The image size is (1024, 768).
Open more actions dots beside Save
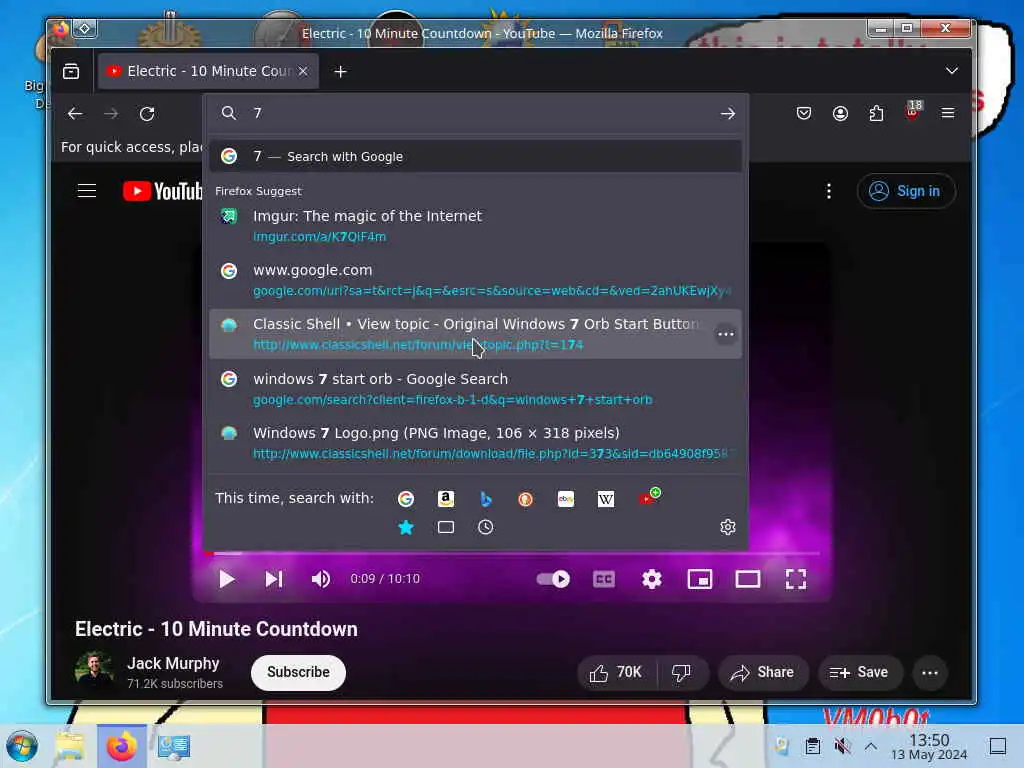tap(930, 673)
